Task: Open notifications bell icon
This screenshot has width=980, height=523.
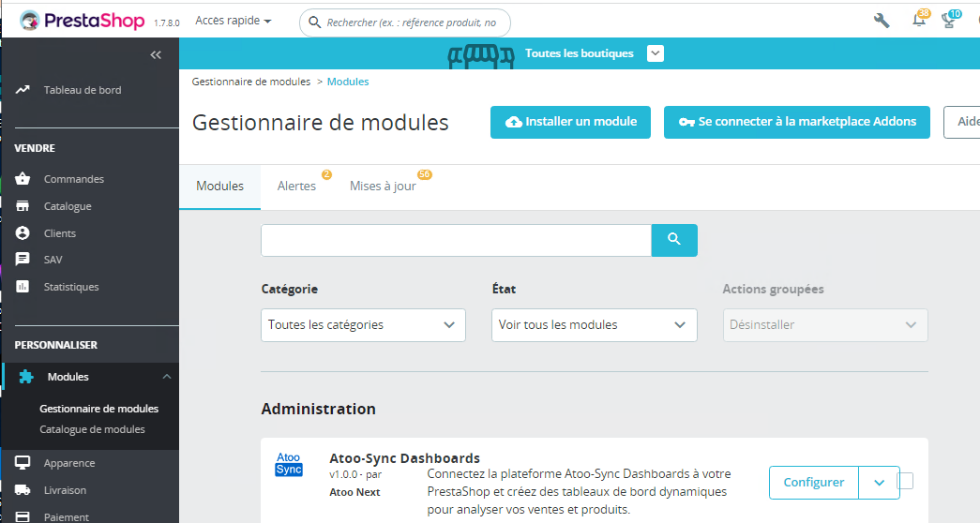Action: (x=918, y=21)
